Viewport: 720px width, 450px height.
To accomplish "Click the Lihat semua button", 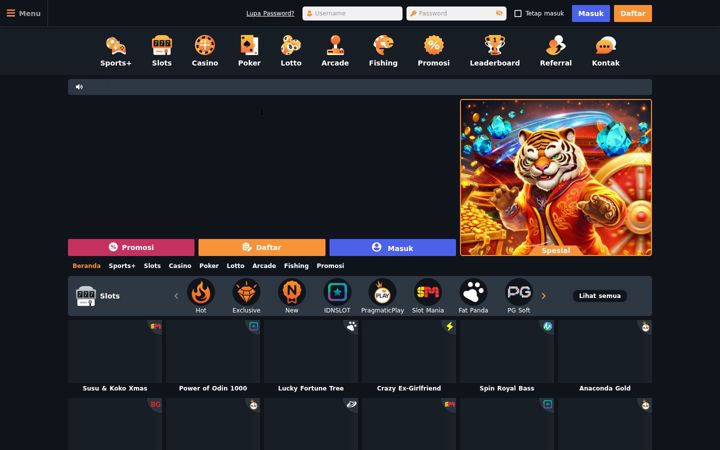I will (600, 296).
